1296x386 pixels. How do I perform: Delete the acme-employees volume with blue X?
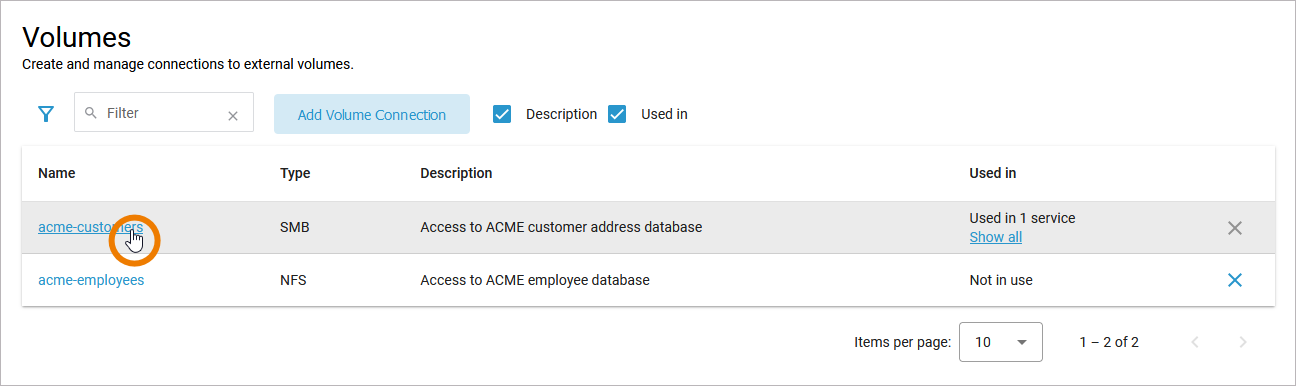pyautogui.click(x=1235, y=280)
